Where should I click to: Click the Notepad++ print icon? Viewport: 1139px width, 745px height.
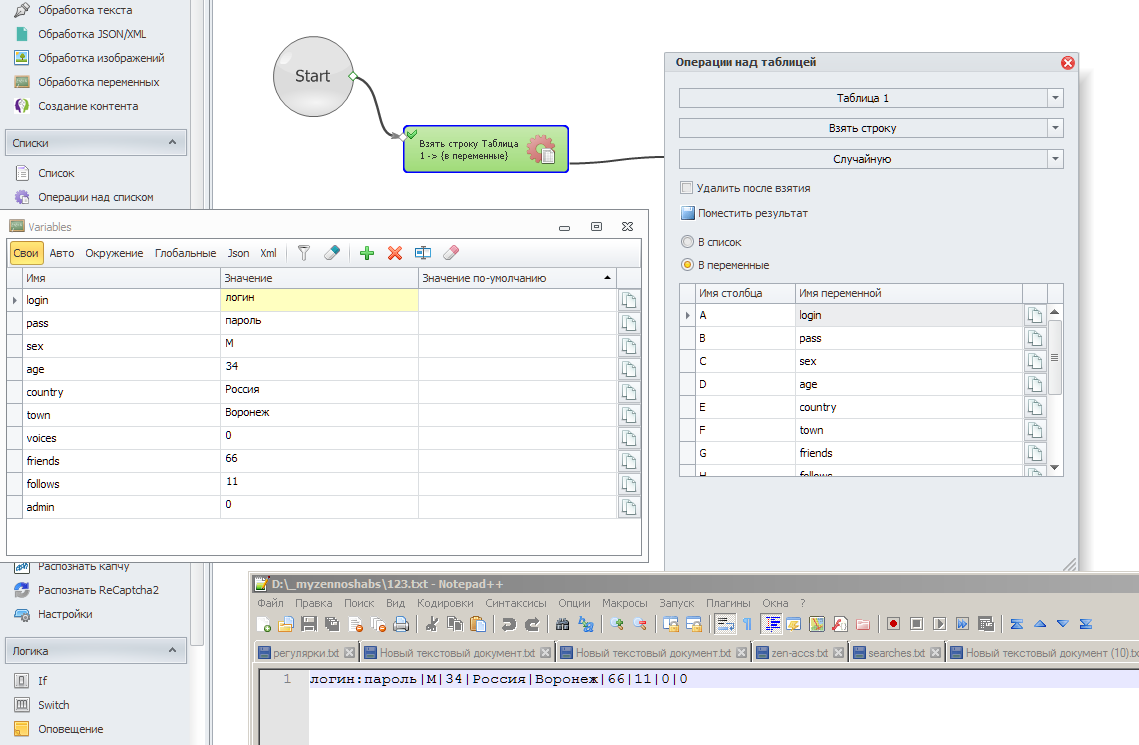click(x=401, y=624)
